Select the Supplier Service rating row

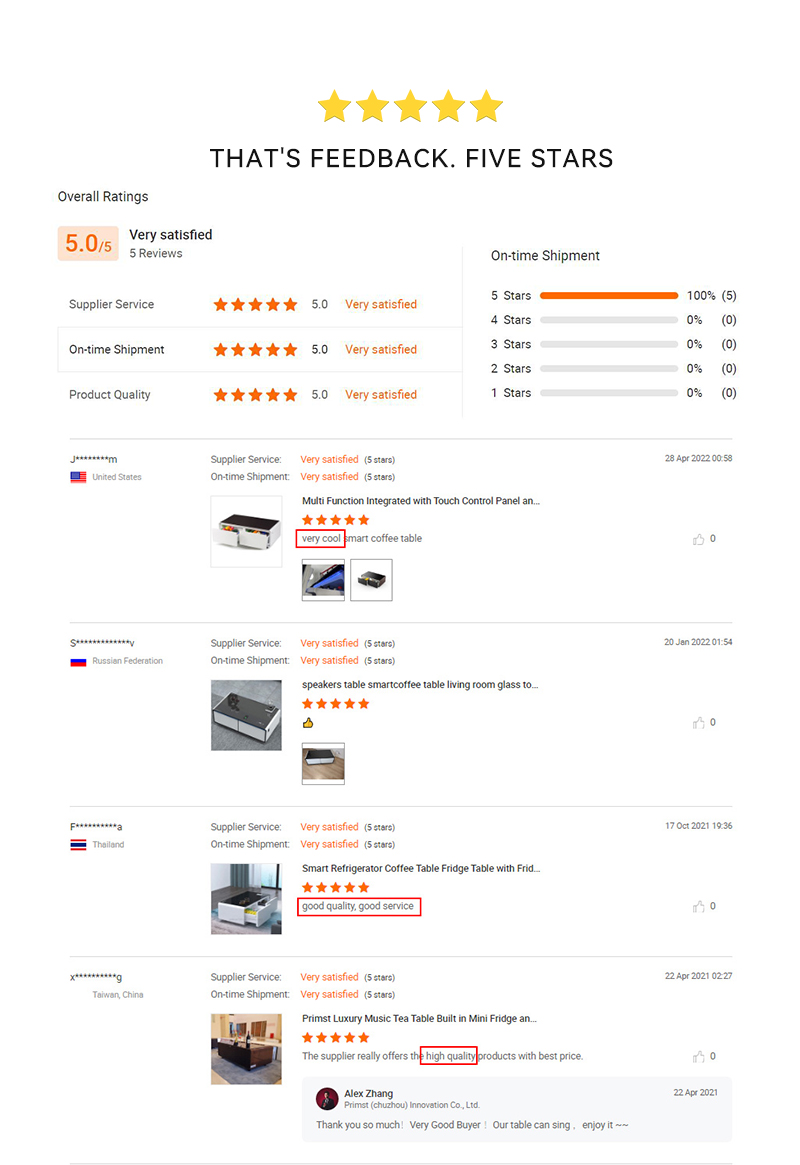click(x=260, y=304)
